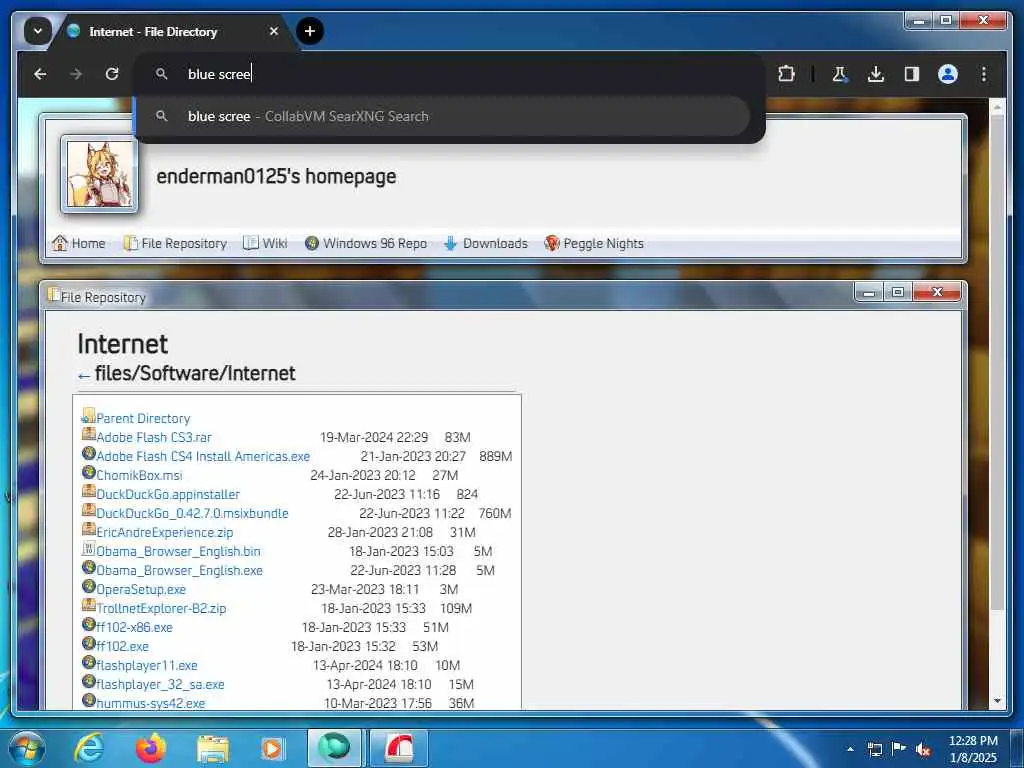Download TrollnetExplorer-B2.zip
The height and width of the screenshot is (768, 1024).
click(x=161, y=608)
